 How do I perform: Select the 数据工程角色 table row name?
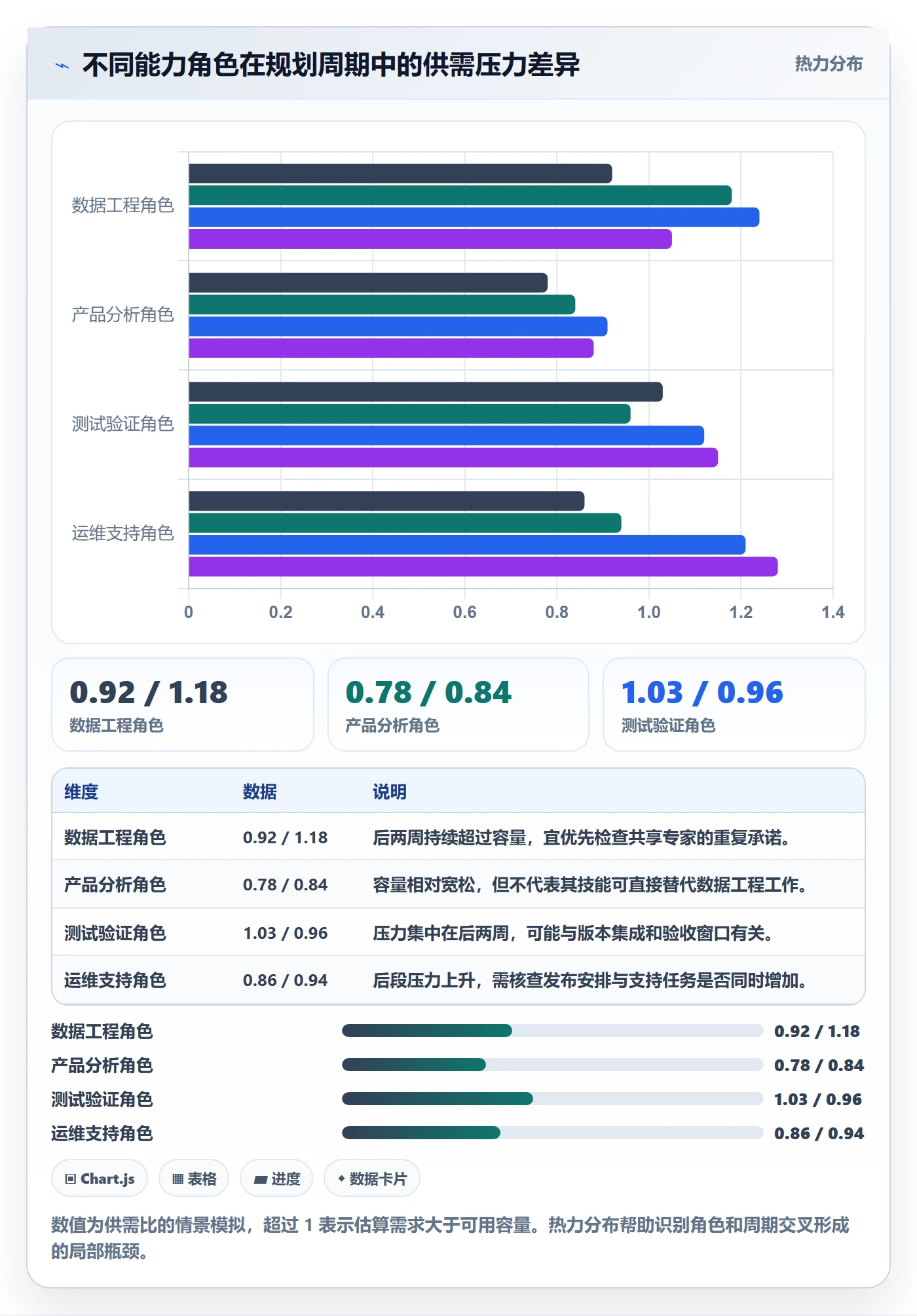pos(115,837)
